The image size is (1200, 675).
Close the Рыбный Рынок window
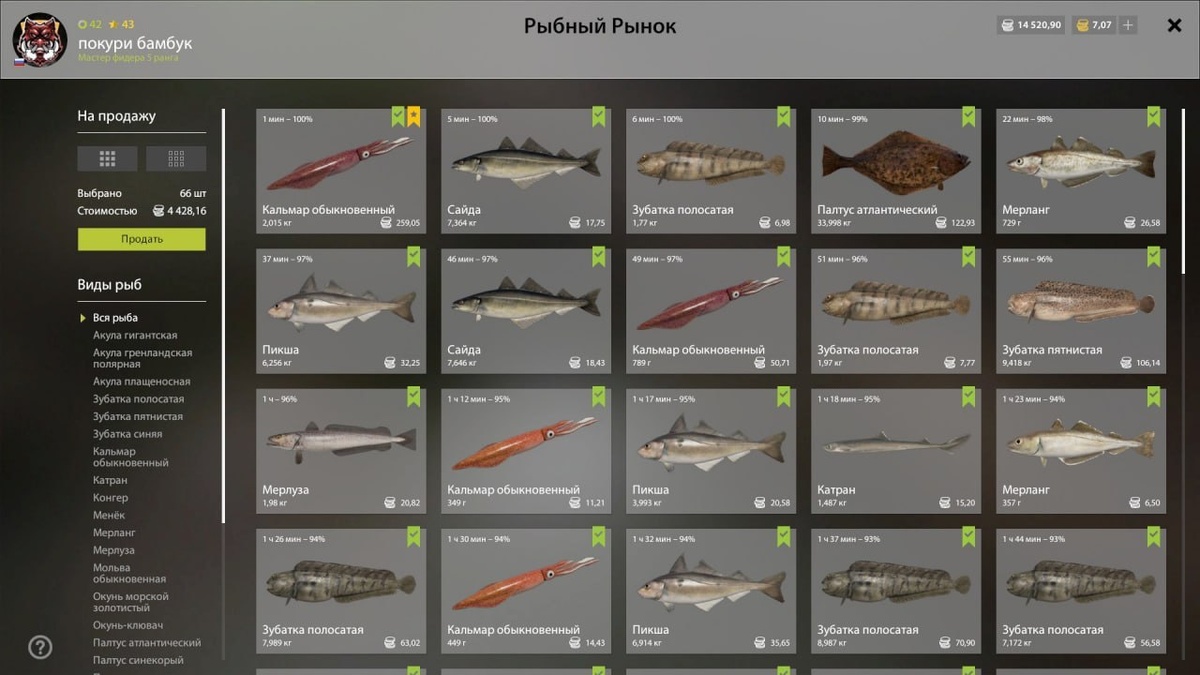1175,25
